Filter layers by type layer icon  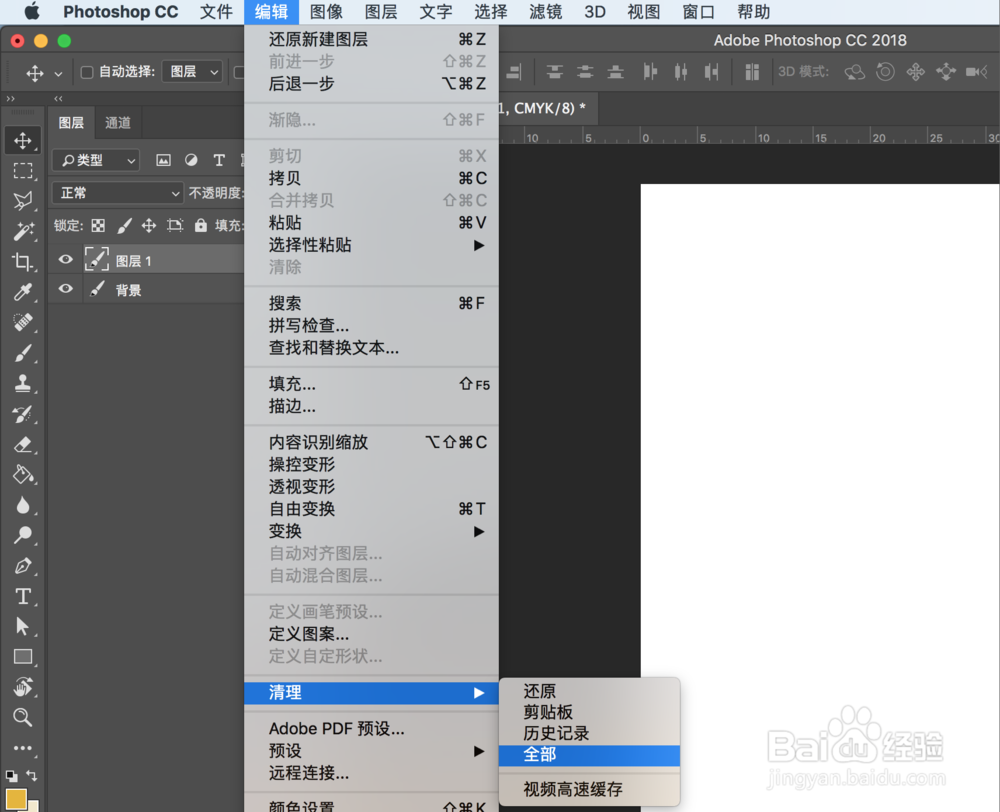point(219,160)
